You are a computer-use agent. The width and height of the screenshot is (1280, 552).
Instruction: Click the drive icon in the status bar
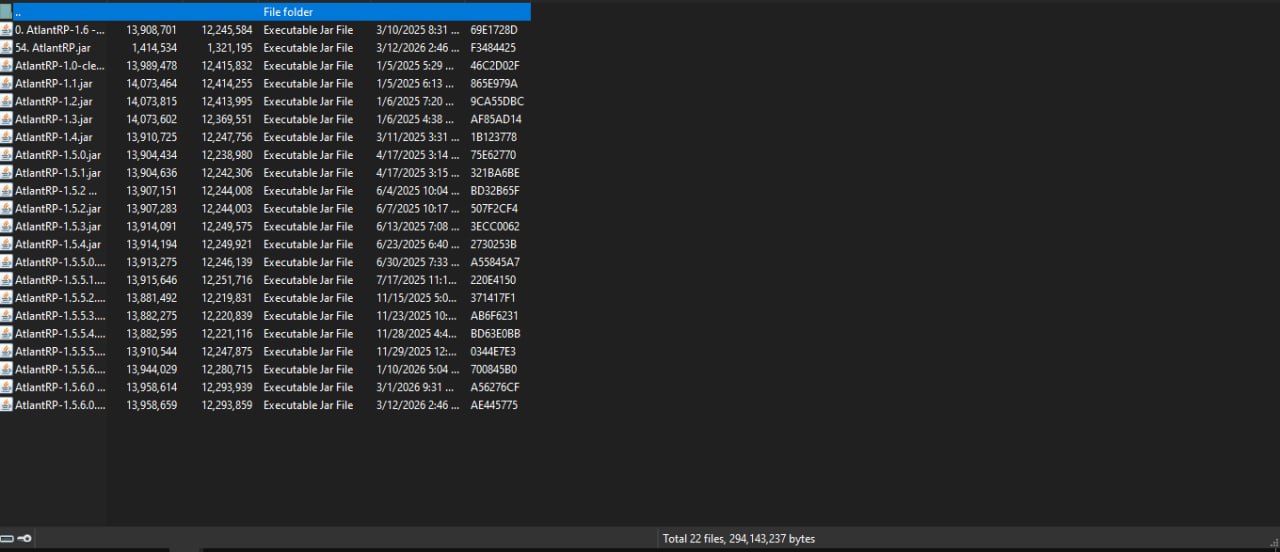(x=6, y=539)
